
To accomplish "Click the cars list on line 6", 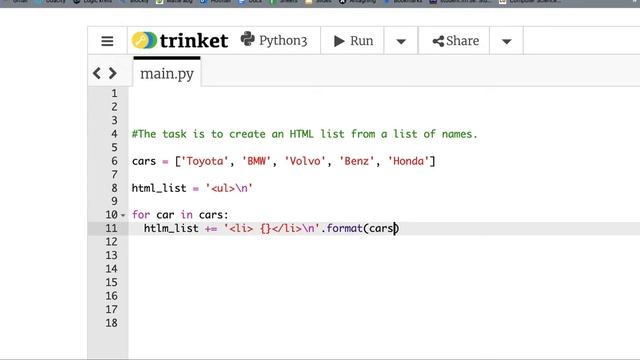I will pyautogui.click(x=284, y=161).
